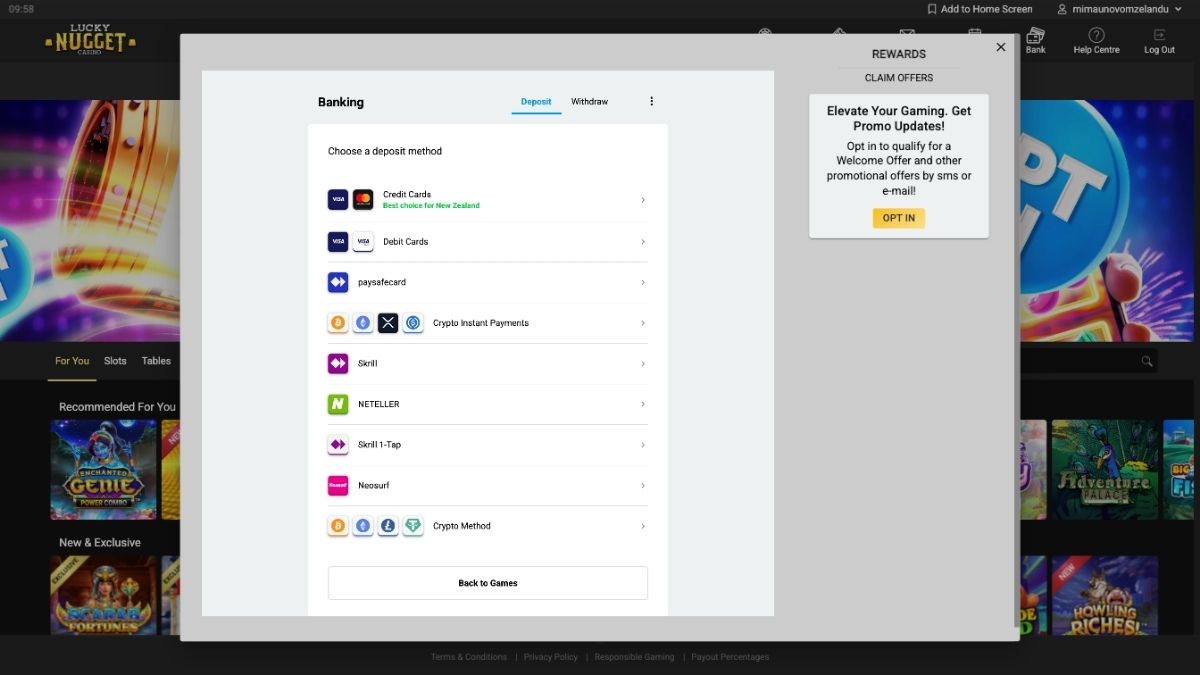Select the Tables category tab
This screenshot has width=1200, height=675.
[156, 361]
